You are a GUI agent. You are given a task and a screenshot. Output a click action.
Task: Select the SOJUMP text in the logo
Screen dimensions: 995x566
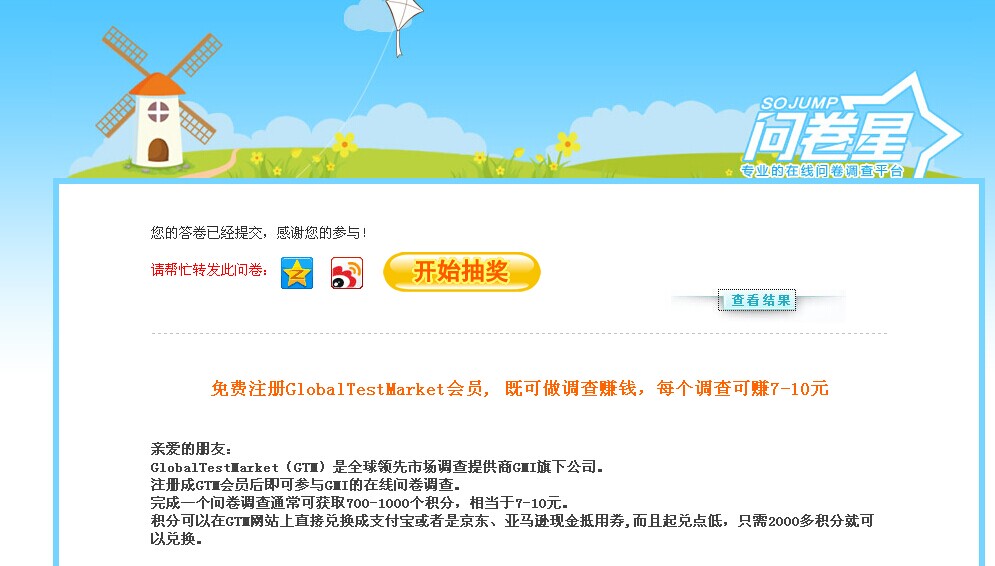800,103
